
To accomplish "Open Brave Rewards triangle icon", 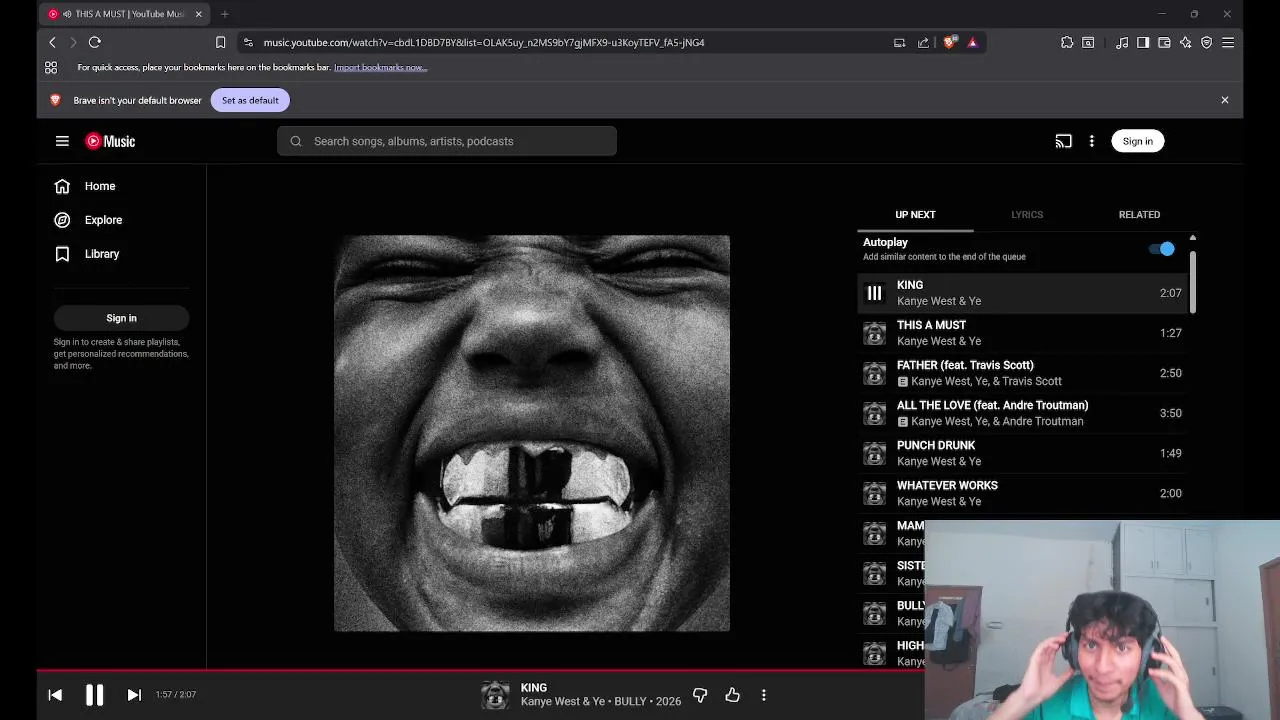I will coord(972,42).
